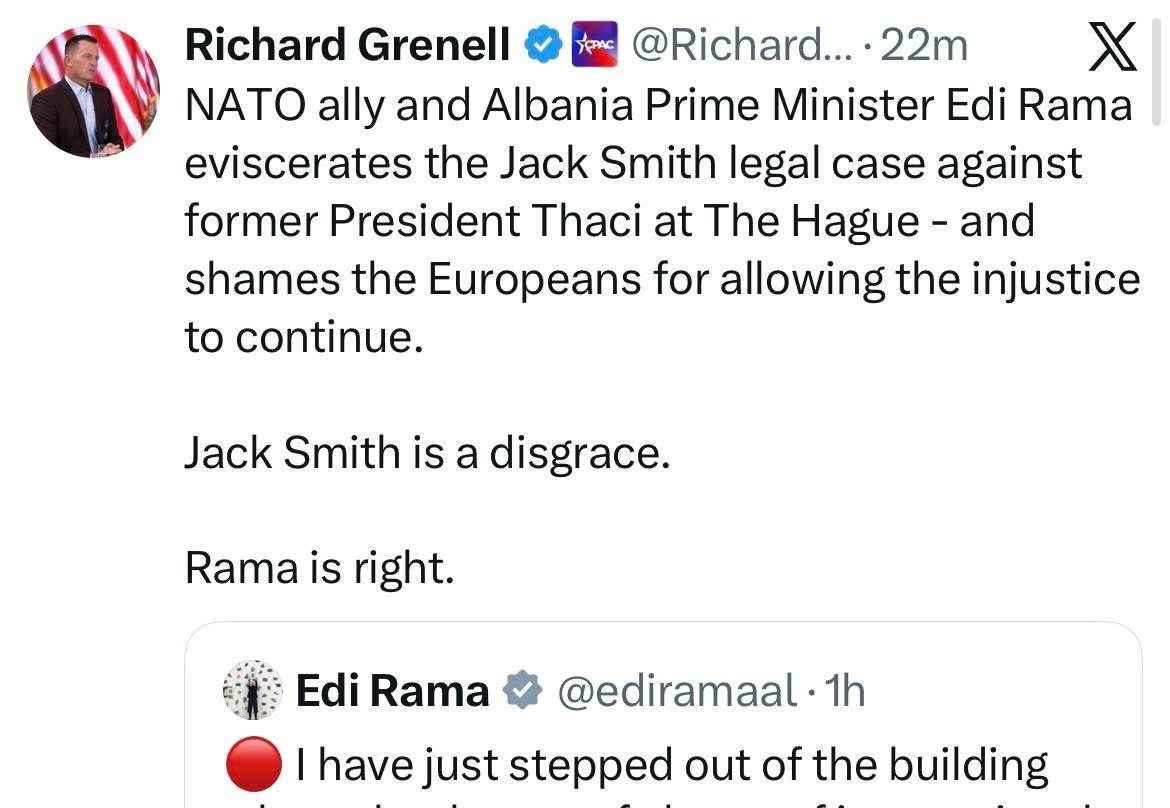Open Richard Grenell's profile picture

pyautogui.click(x=93, y=91)
